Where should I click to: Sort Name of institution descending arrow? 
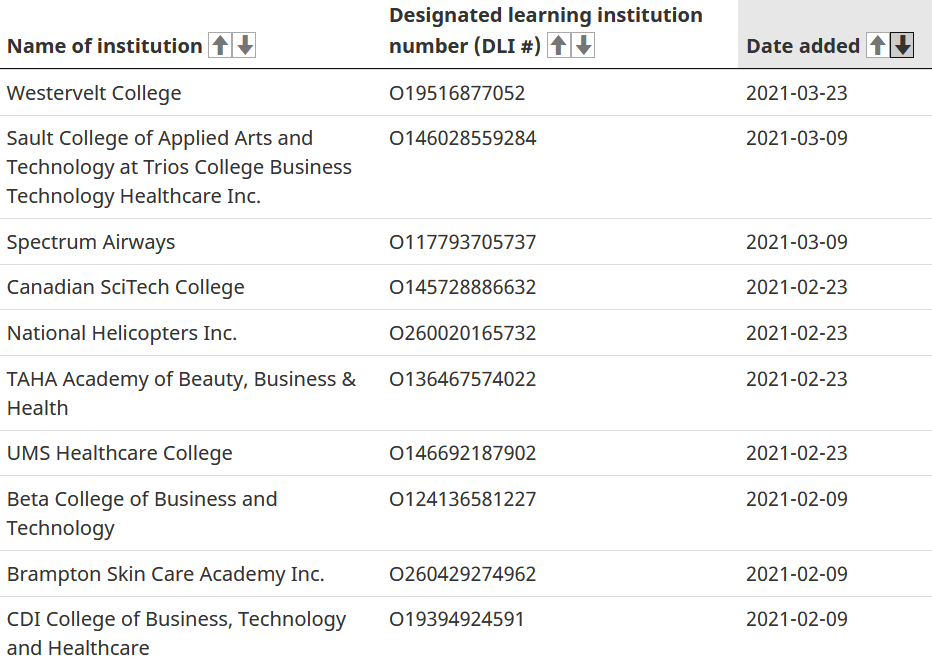[x=244, y=45]
